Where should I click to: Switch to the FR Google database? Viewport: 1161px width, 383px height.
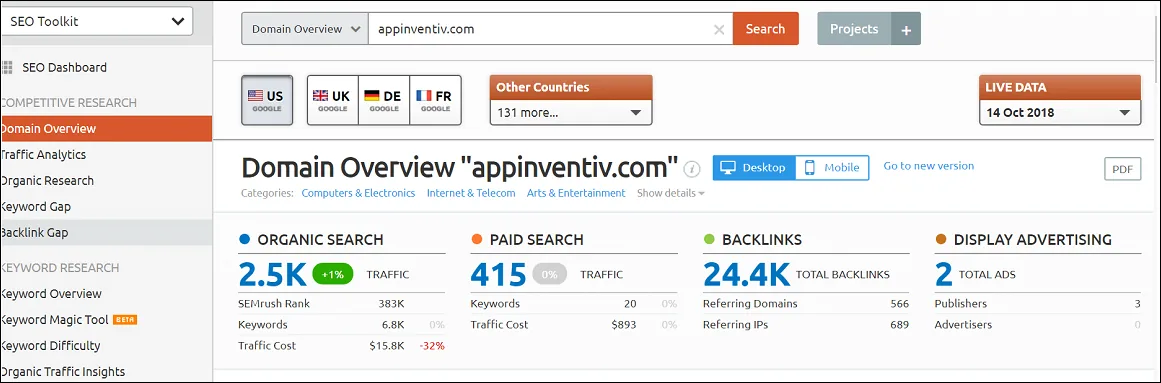point(435,100)
